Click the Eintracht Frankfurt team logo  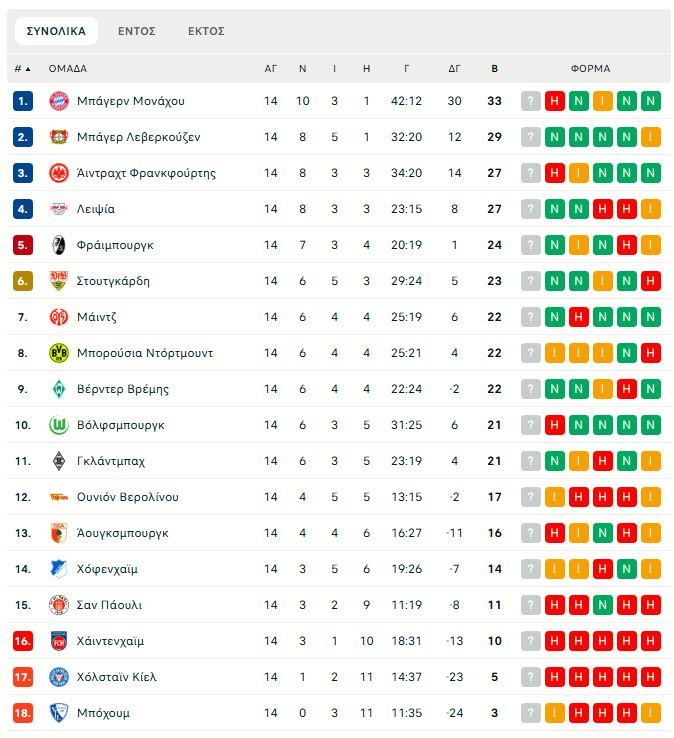coord(58,173)
